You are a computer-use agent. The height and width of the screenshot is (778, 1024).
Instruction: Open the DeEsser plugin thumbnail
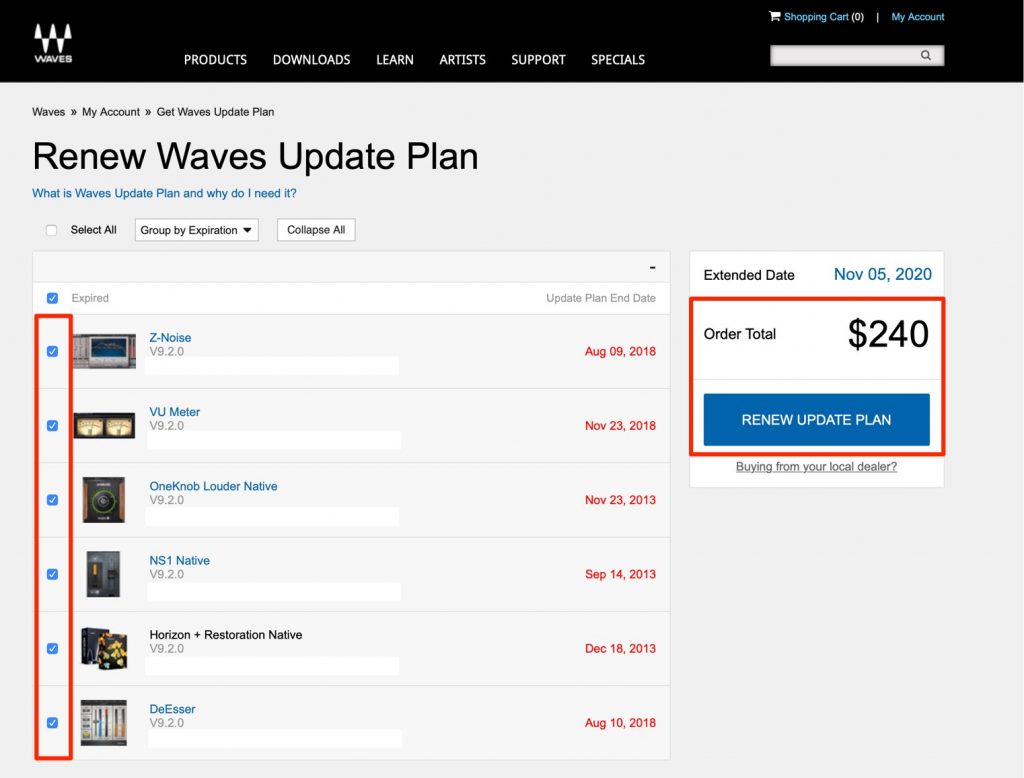pos(104,722)
